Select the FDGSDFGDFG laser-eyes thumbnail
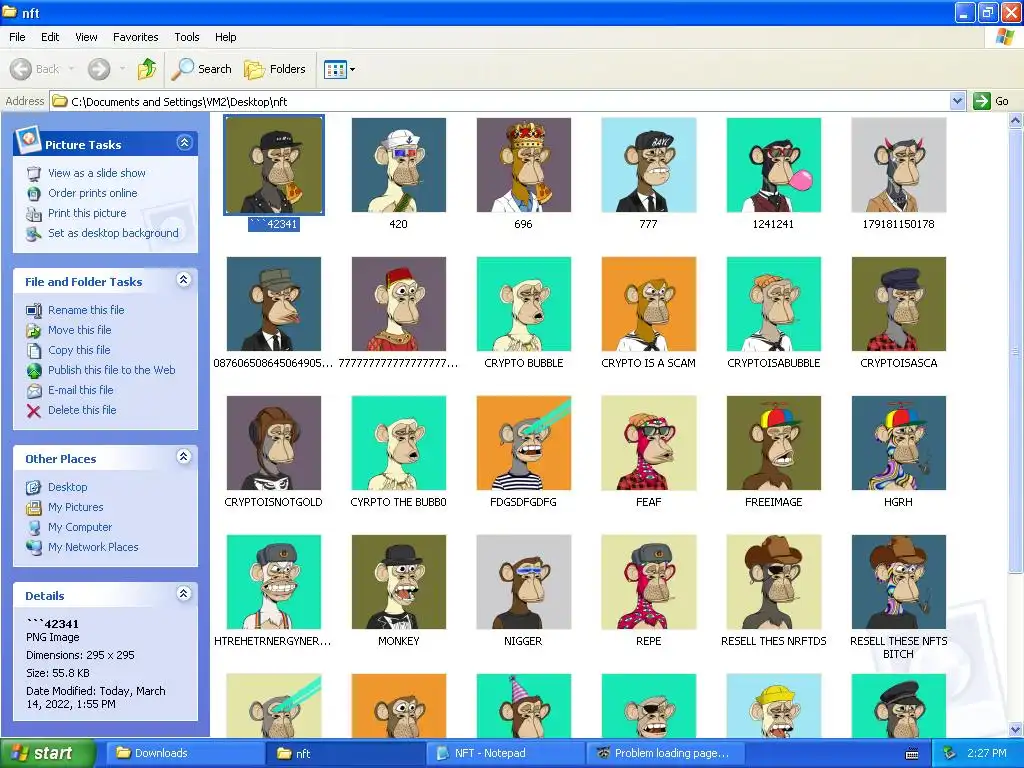 pyautogui.click(x=524, y=443)
